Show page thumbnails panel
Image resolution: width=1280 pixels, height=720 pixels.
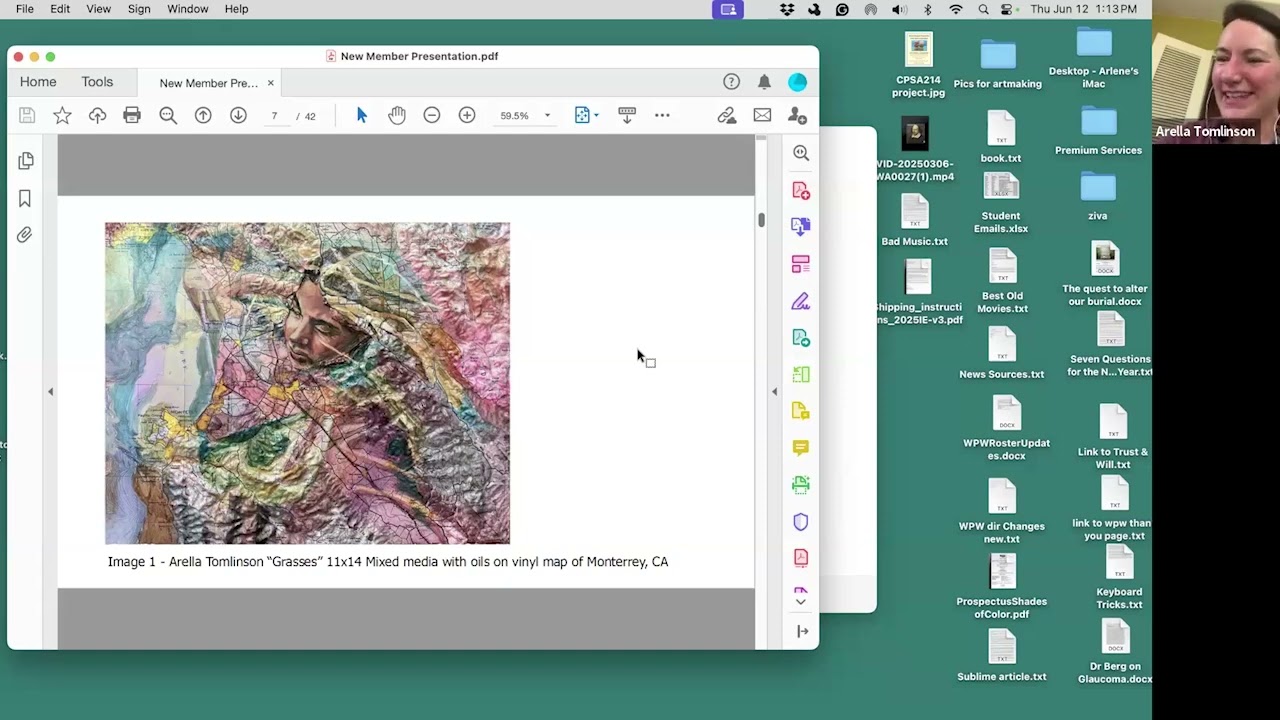tap(26, 161)
